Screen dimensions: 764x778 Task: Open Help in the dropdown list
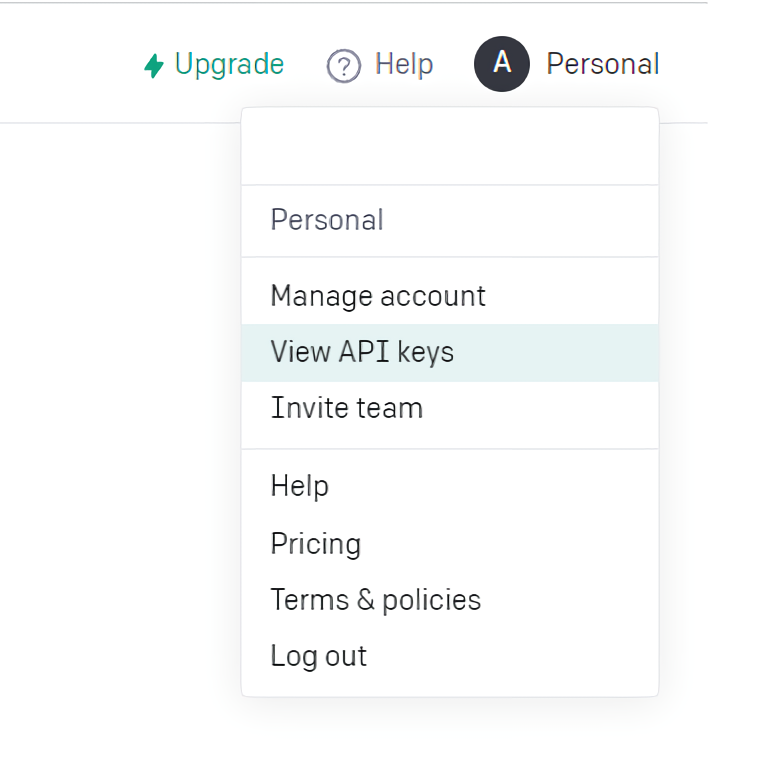[x=299, y=486]
